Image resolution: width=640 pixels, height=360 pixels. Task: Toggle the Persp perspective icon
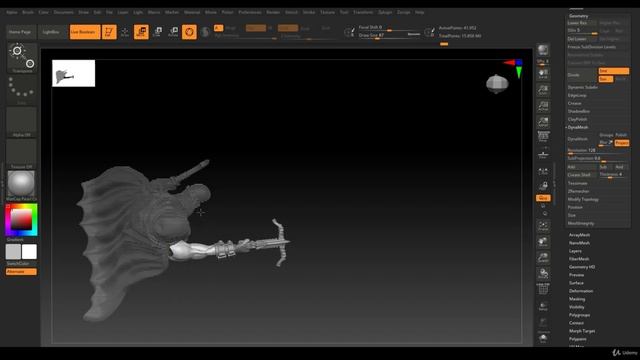pos(543,137)
